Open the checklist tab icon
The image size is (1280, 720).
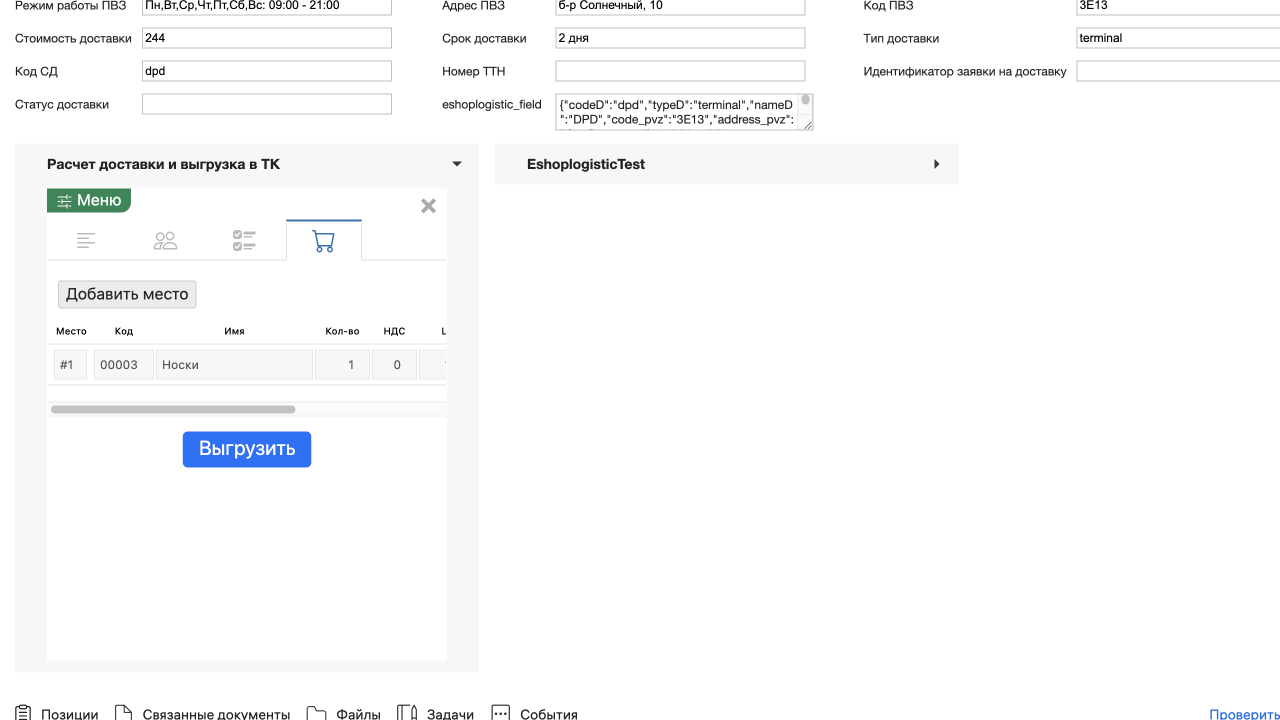pos(244,241)
